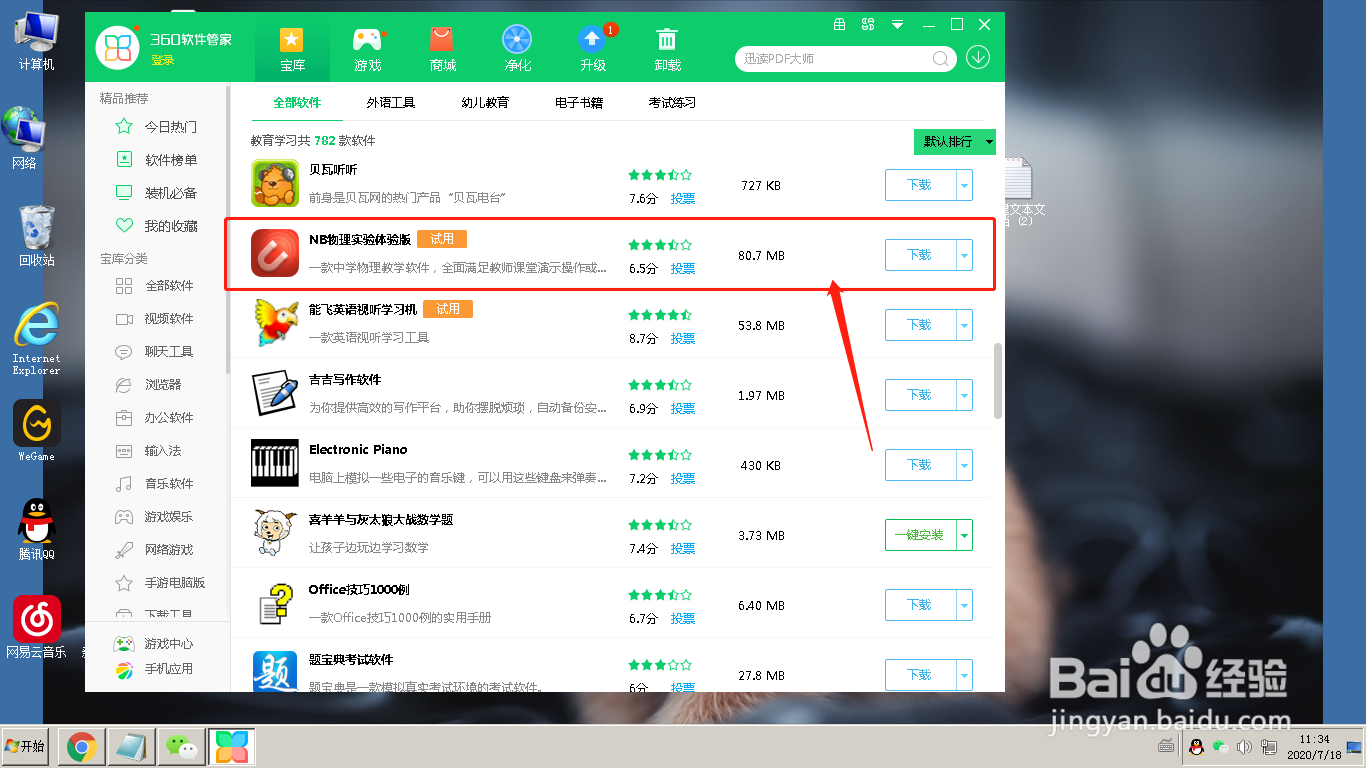This screenshot has width=1366, height=768.
Task: Open the download manager arrow icon
Action: pyautogui.click(x=978, y=57)
